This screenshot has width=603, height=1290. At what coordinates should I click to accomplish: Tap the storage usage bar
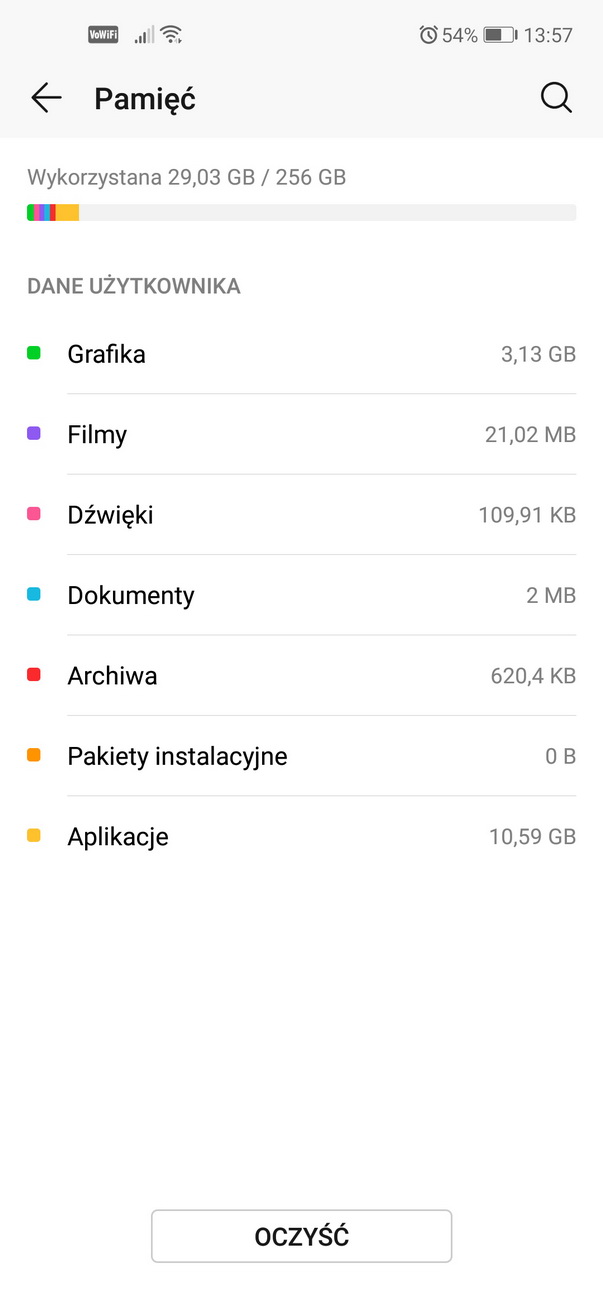tap(301, 212)
